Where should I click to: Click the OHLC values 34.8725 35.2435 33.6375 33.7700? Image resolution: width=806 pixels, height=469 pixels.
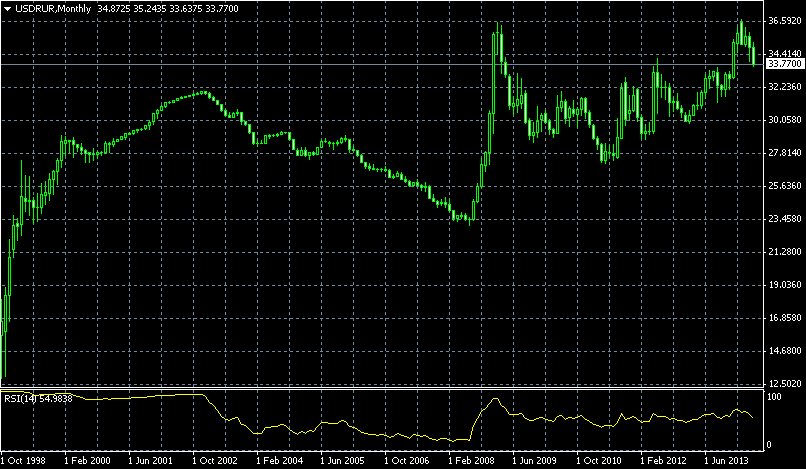click(168, 9)
